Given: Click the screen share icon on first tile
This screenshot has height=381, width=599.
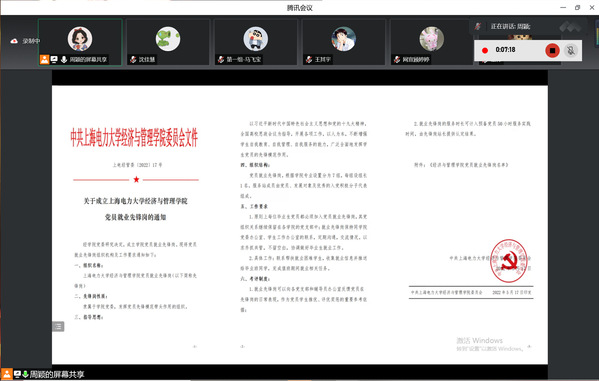Looking at the screenshot, I should (x=54, y=60).
